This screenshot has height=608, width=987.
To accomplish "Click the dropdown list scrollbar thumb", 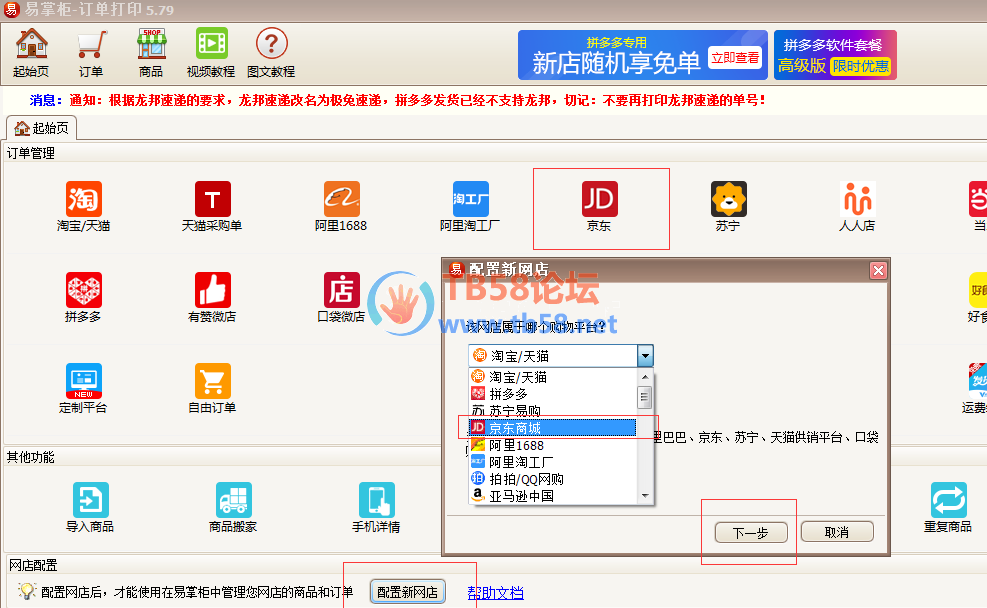I will coord(645,397).
